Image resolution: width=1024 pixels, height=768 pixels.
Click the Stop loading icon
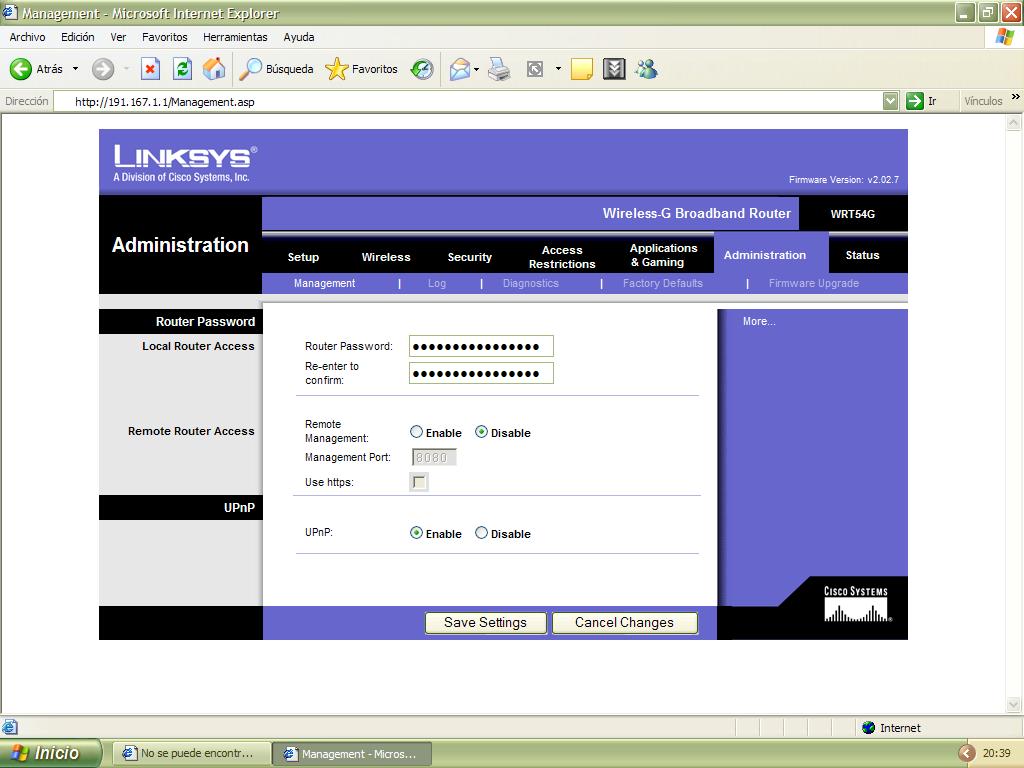tap(150, 69)
